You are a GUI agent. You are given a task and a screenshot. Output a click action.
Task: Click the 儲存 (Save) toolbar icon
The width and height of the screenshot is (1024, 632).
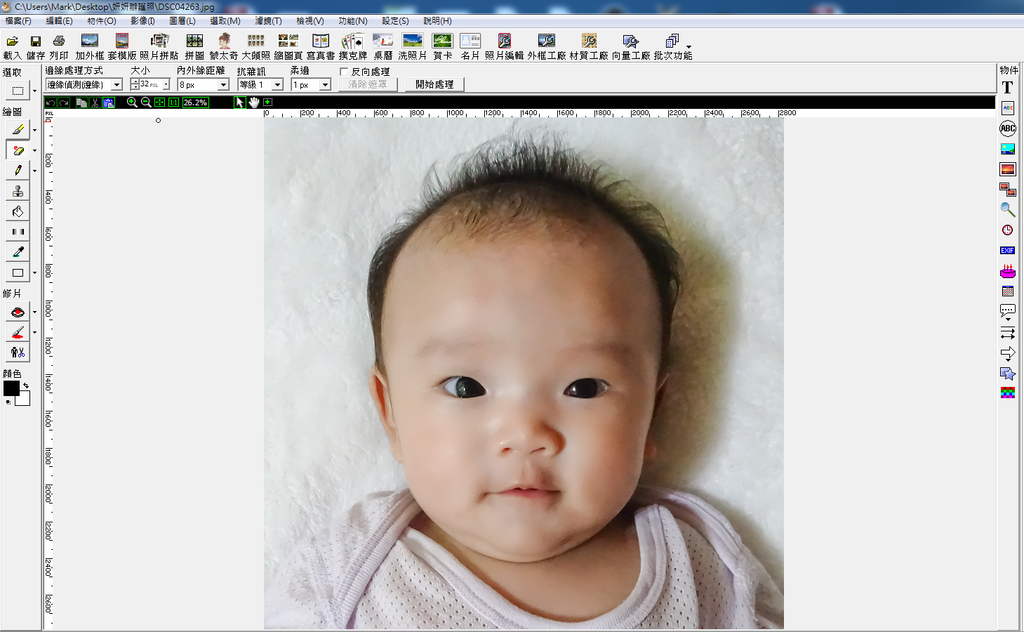pyautogui.click(x=35, y=47)
